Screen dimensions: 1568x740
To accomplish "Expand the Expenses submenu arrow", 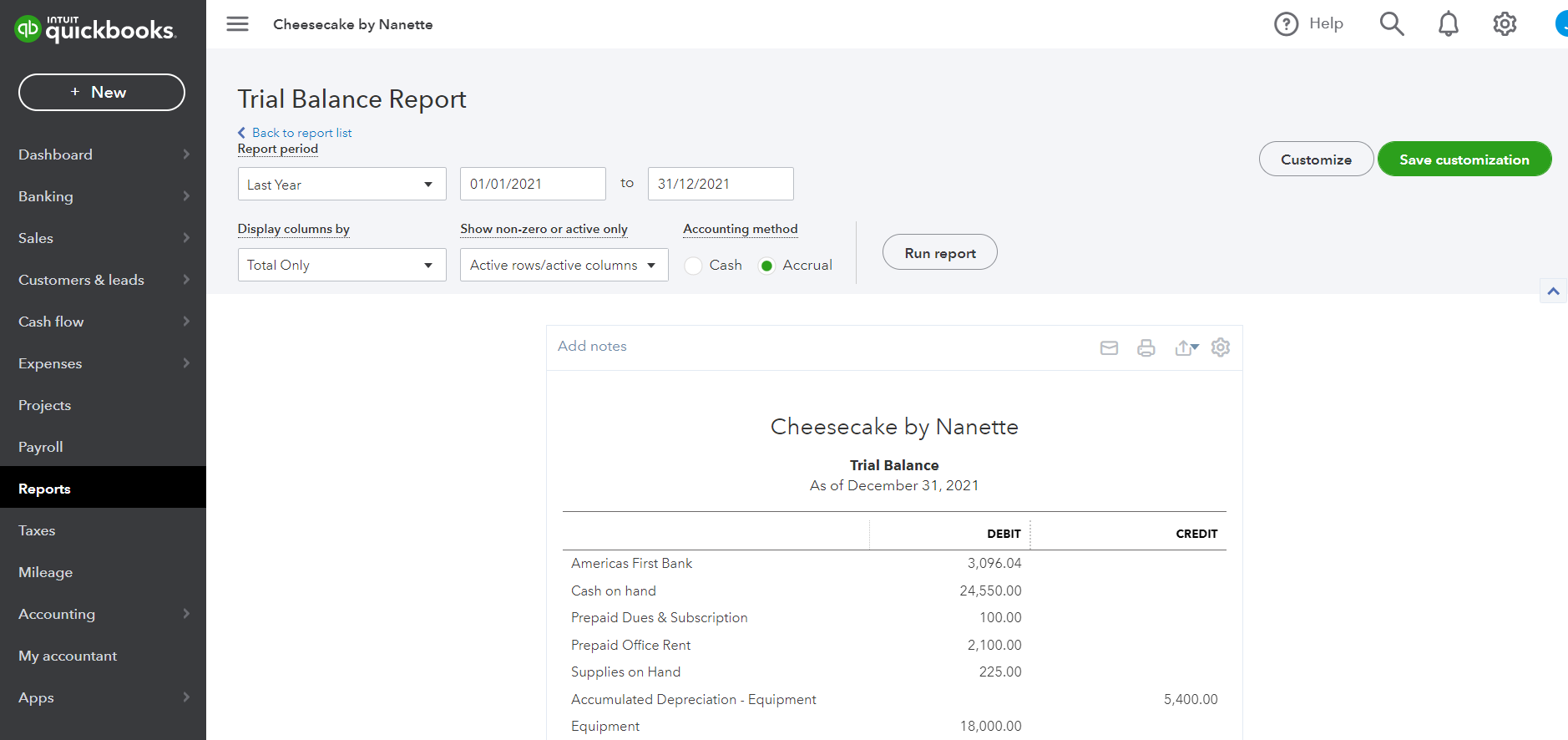I will (186, 363).
